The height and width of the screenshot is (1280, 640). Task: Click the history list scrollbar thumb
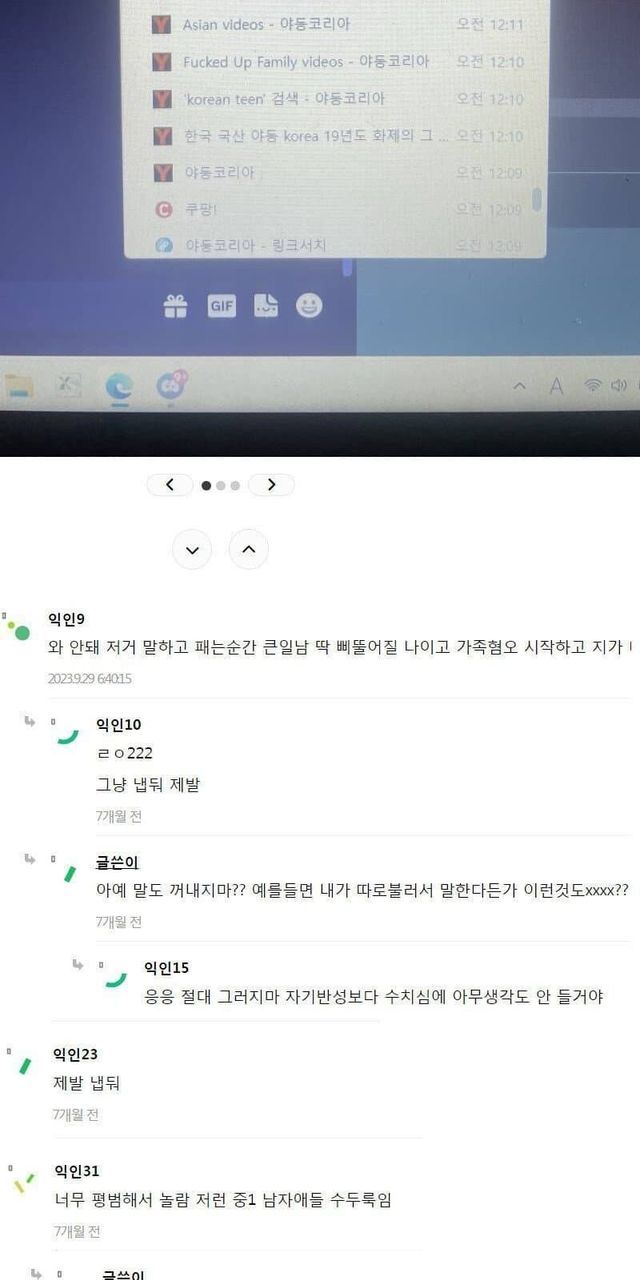(537, 198)
